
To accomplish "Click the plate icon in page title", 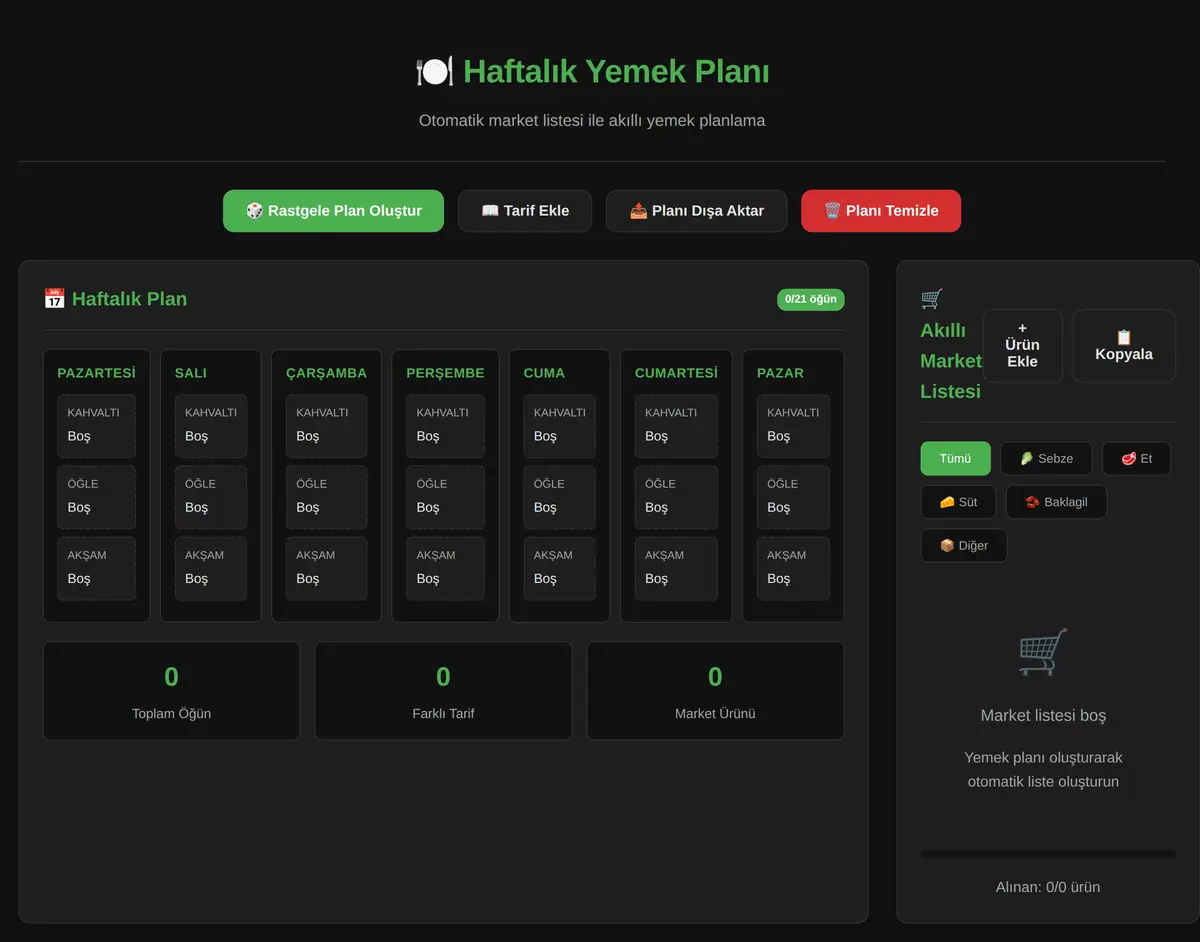I will coord(434,72).
